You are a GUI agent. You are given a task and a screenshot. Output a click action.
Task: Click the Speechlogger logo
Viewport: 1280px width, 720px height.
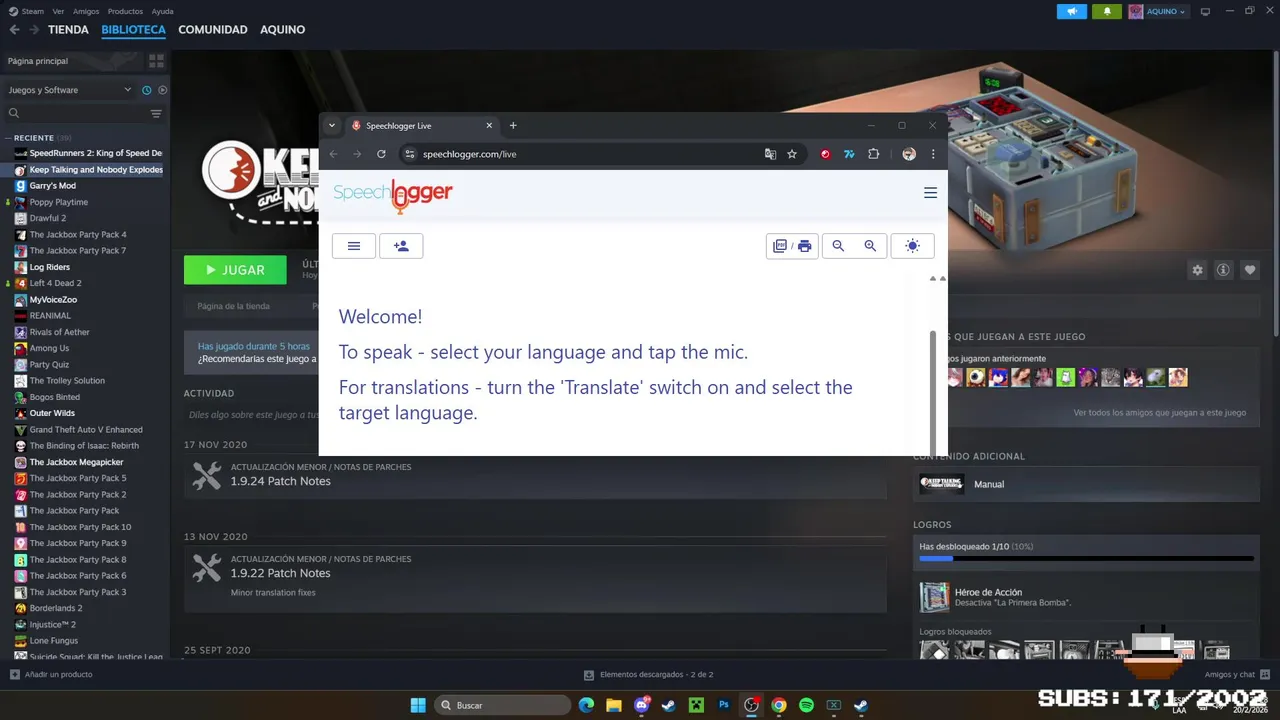point(393,194)
